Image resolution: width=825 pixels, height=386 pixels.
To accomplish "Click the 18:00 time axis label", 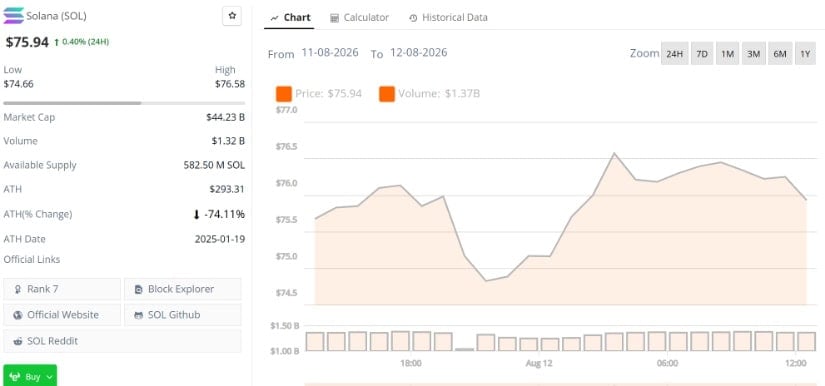I will coord(410,363).
